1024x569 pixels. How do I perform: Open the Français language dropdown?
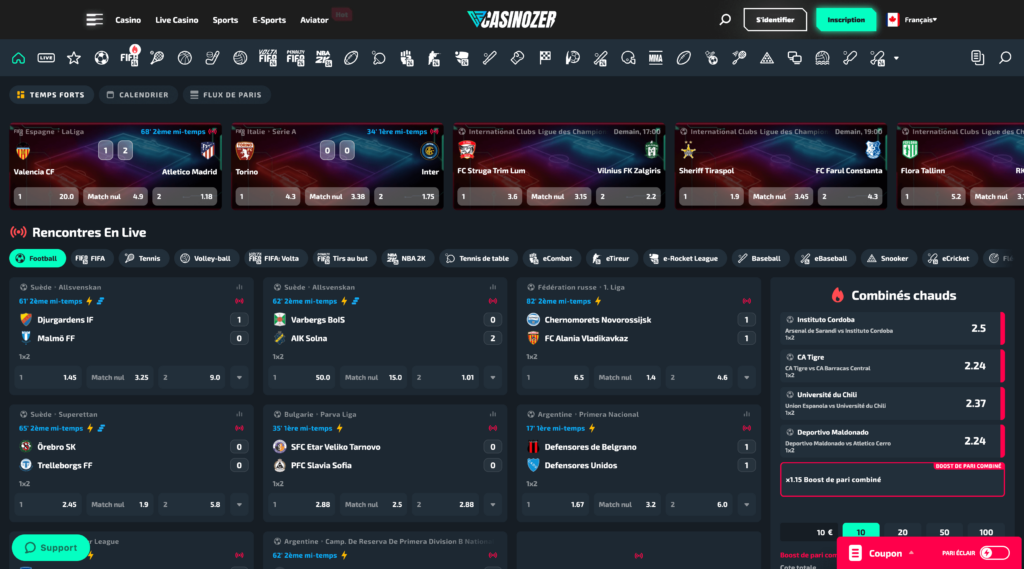912,20
